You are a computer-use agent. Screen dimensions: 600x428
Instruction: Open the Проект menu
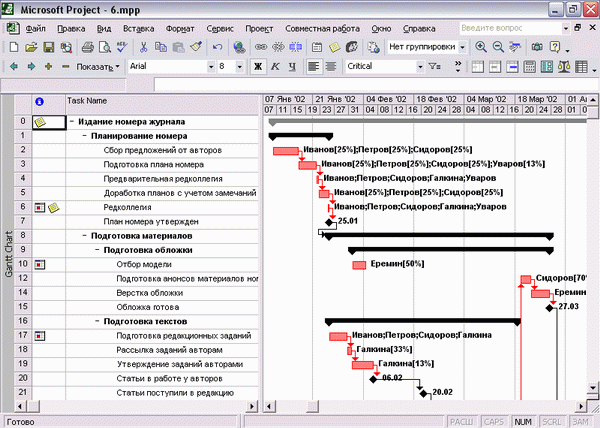(x=259, y=29)
